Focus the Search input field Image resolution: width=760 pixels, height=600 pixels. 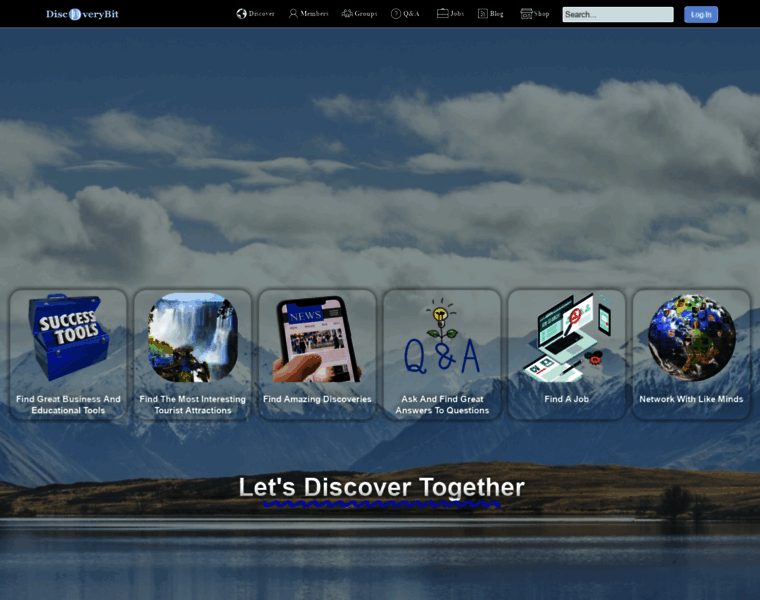point(618,15)
